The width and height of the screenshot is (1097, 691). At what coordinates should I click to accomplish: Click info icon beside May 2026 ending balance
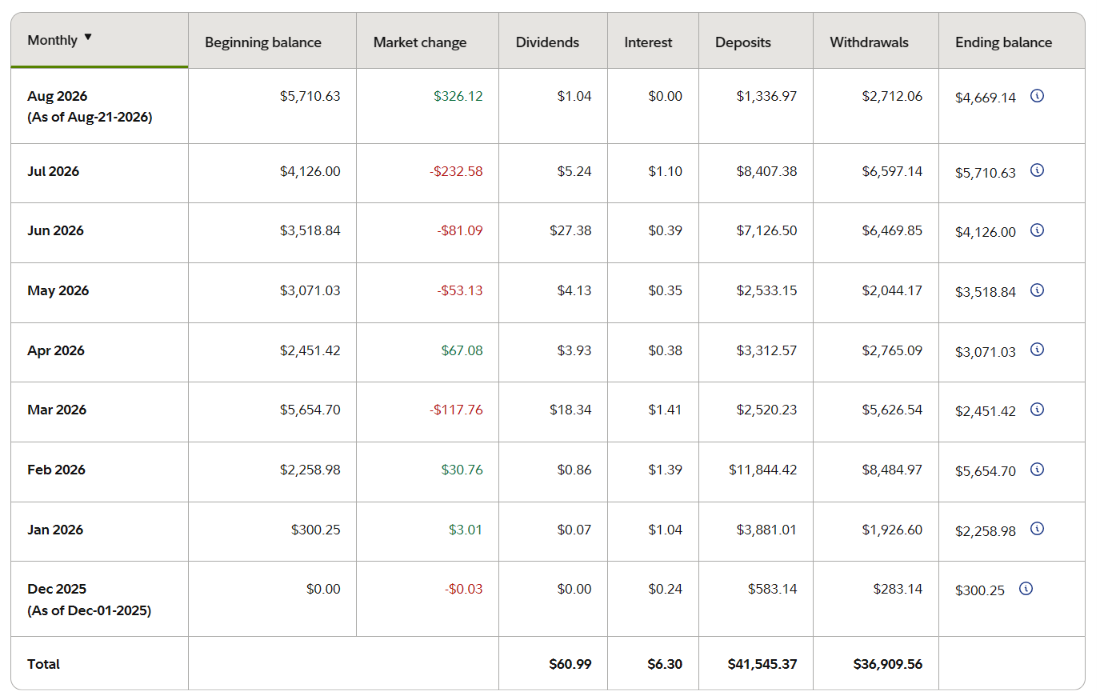tap(1037, 290)
